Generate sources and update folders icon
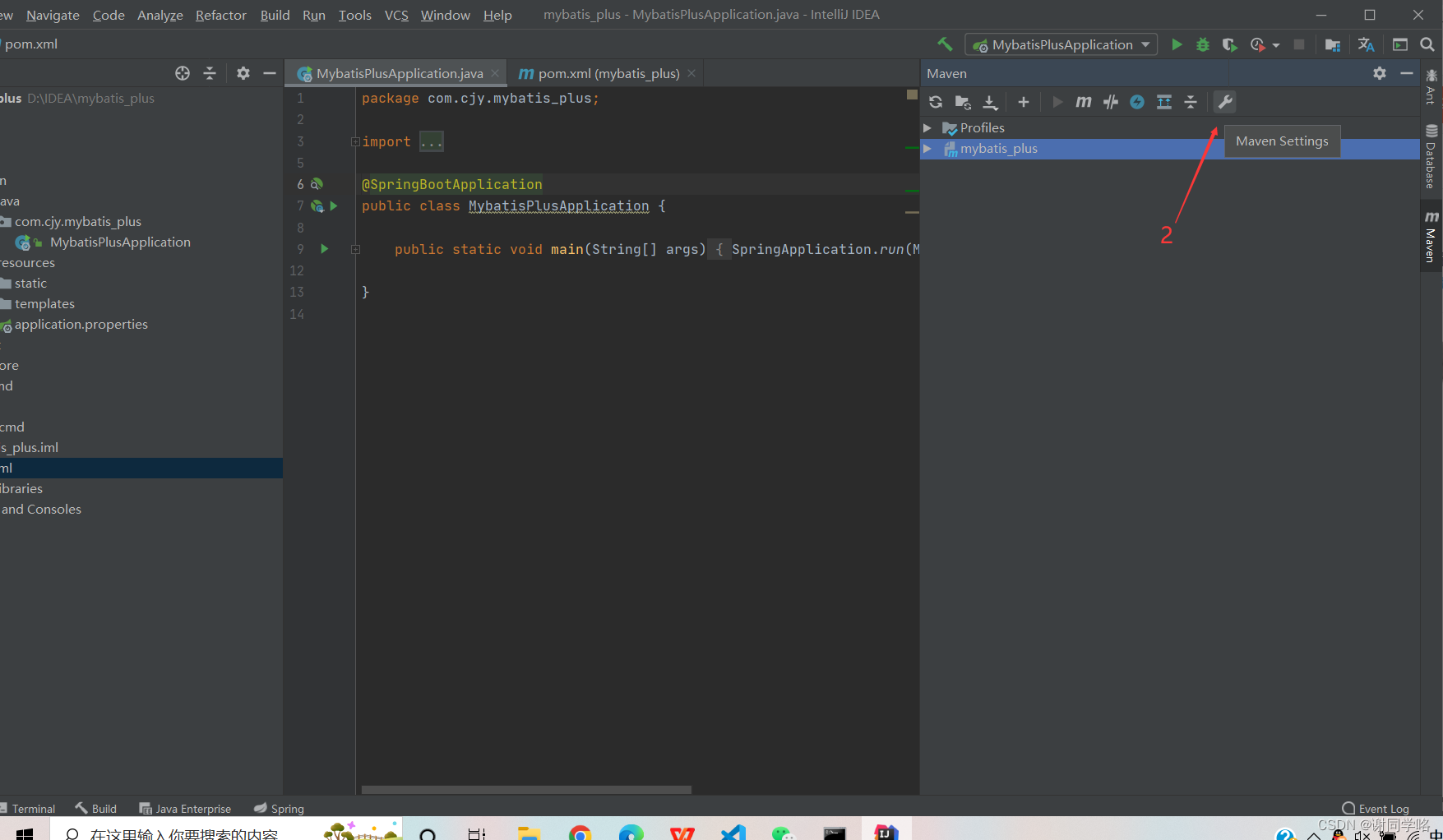This screenshot has width=1443, height=840. pyautogui.click(x=963, y=102)
